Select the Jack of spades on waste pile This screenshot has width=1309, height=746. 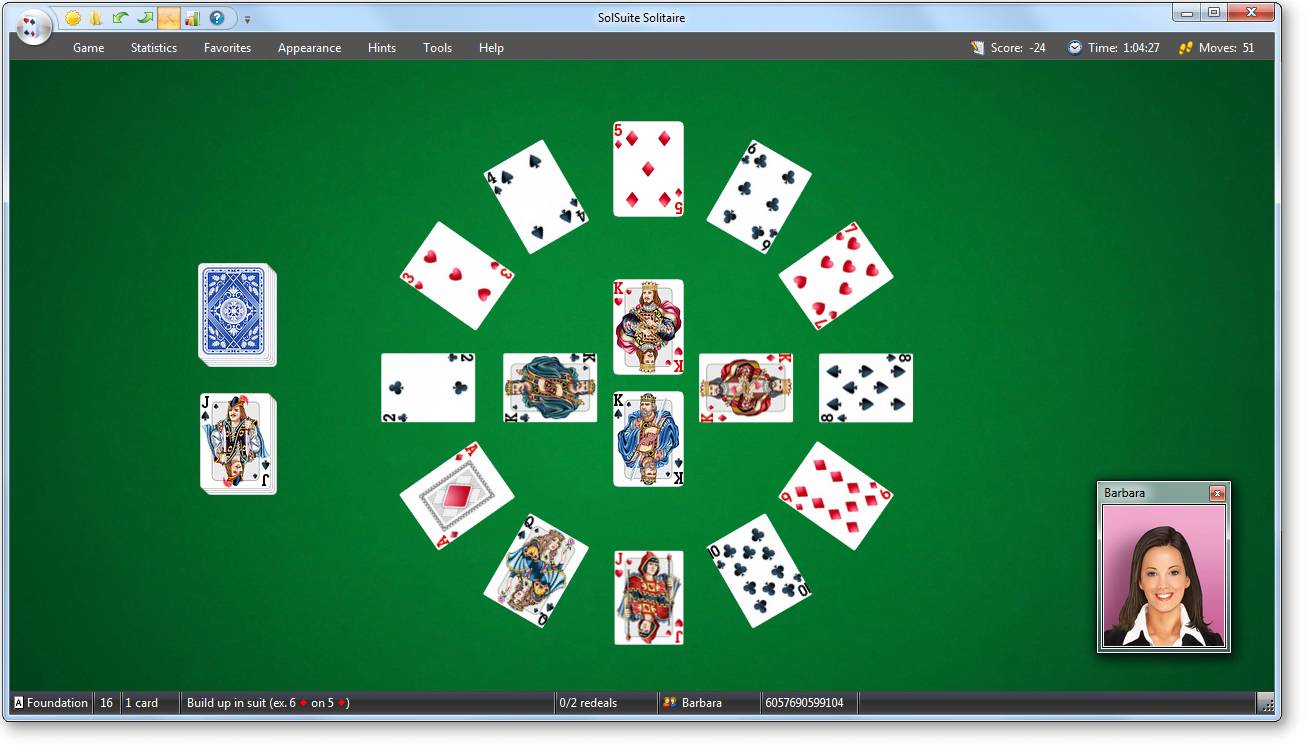tap(237, 442)
